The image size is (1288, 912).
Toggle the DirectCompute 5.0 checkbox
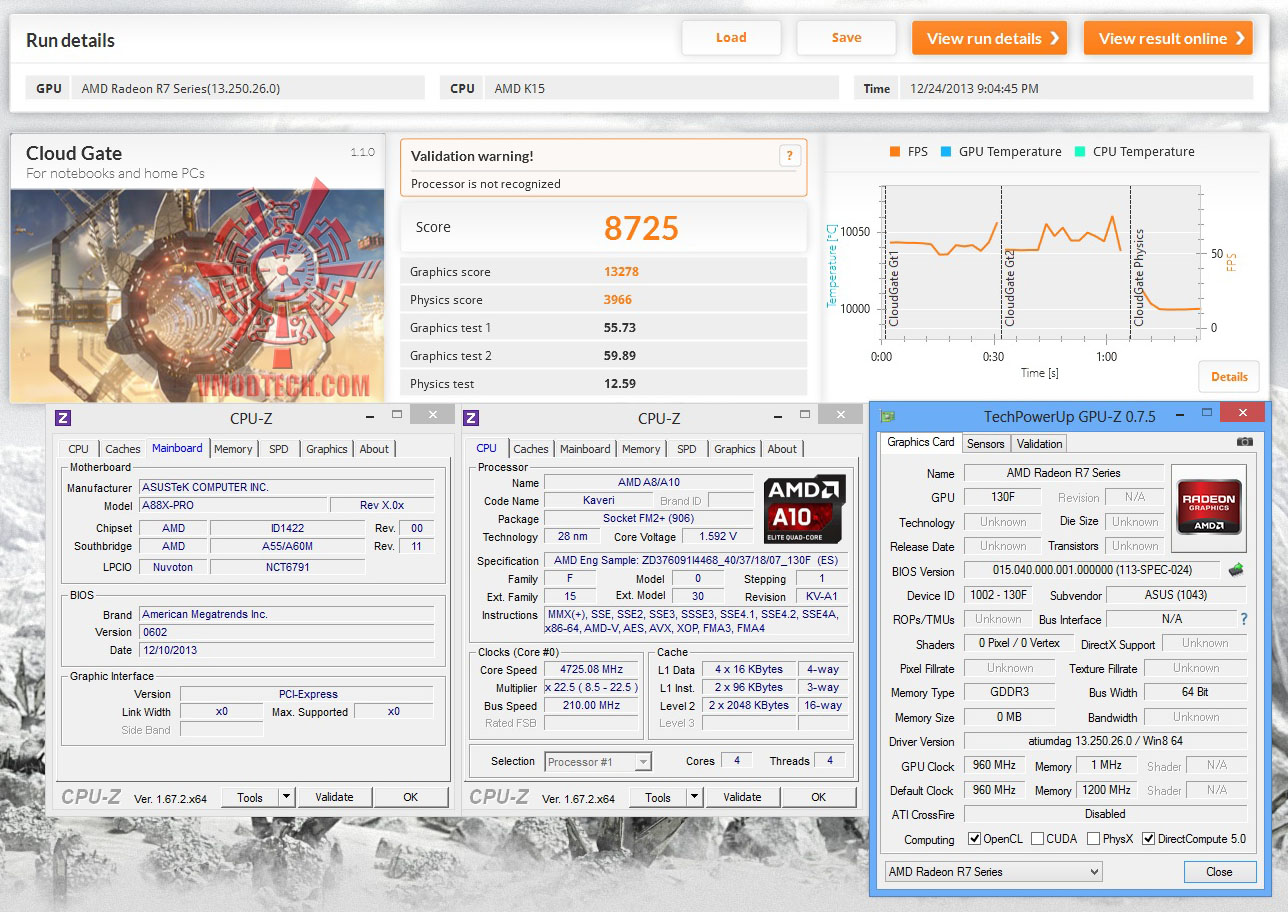1148,839
